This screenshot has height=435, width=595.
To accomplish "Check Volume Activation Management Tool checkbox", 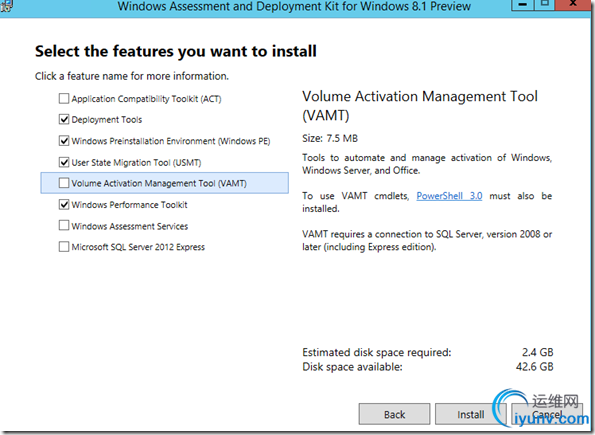I will [x=64, y=183].
